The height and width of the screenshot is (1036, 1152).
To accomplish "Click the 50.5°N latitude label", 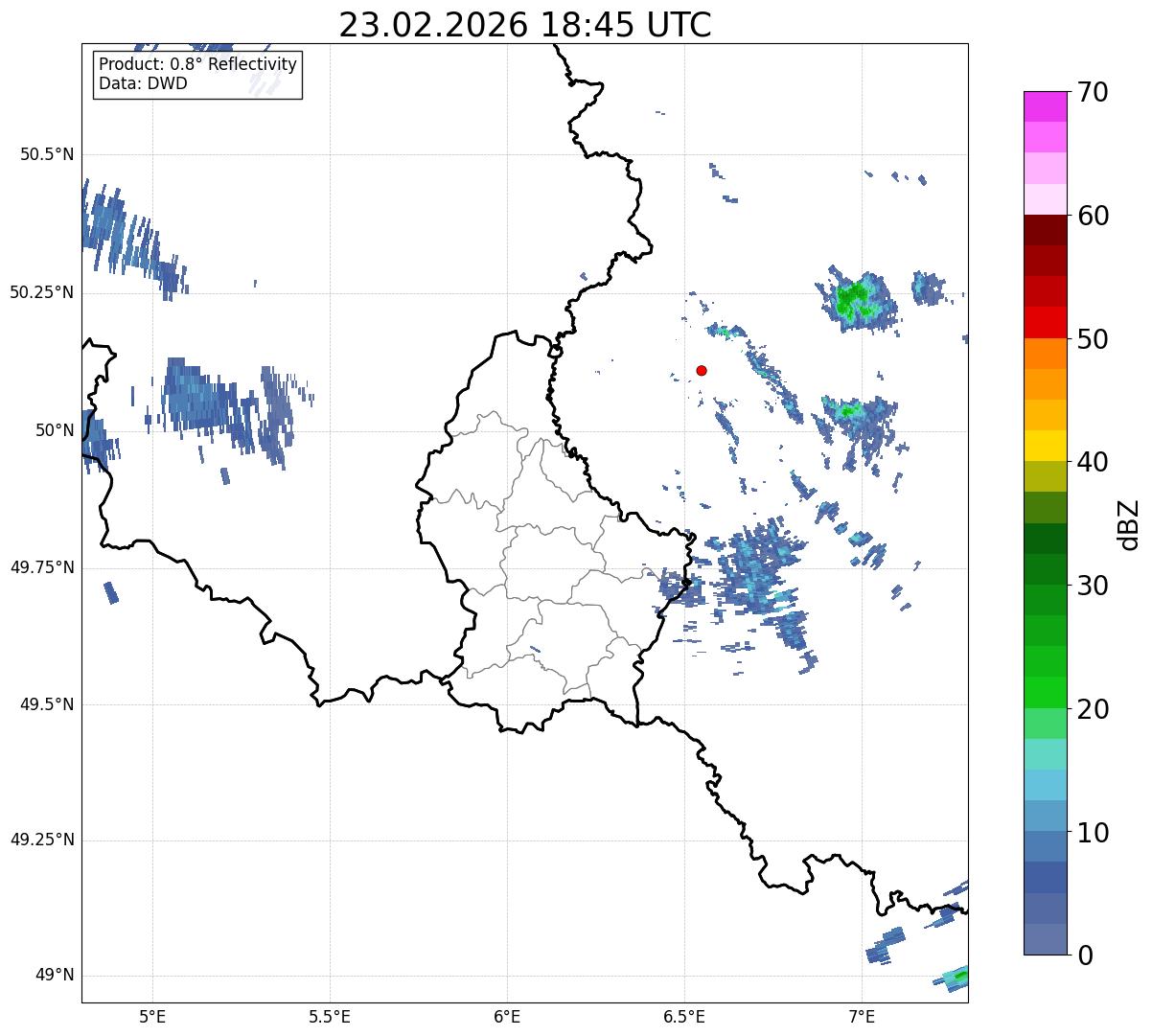I will [47, 154].
